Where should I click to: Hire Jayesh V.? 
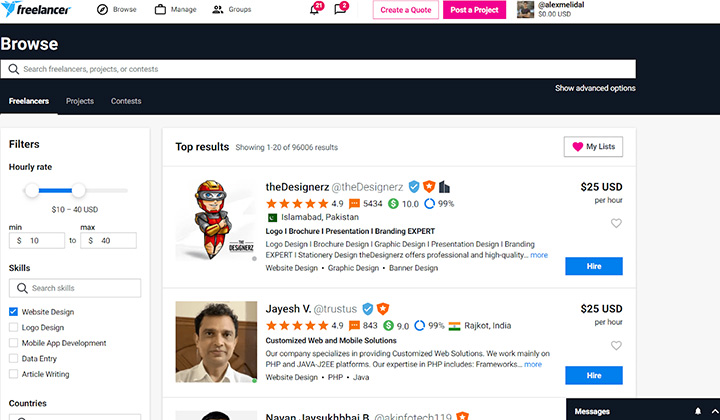pyautogui.click(x=594, y=375)
